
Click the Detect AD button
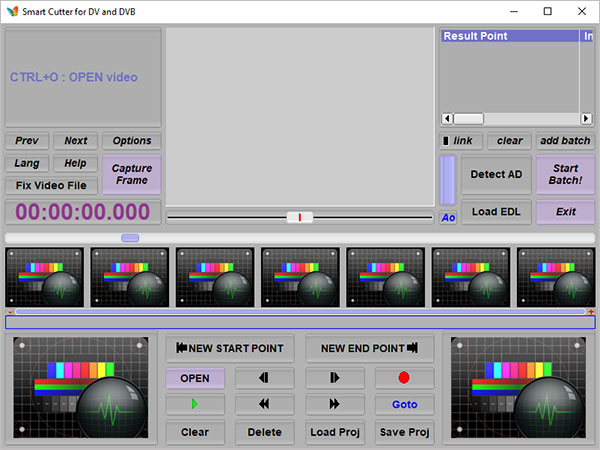click(496, 174)
